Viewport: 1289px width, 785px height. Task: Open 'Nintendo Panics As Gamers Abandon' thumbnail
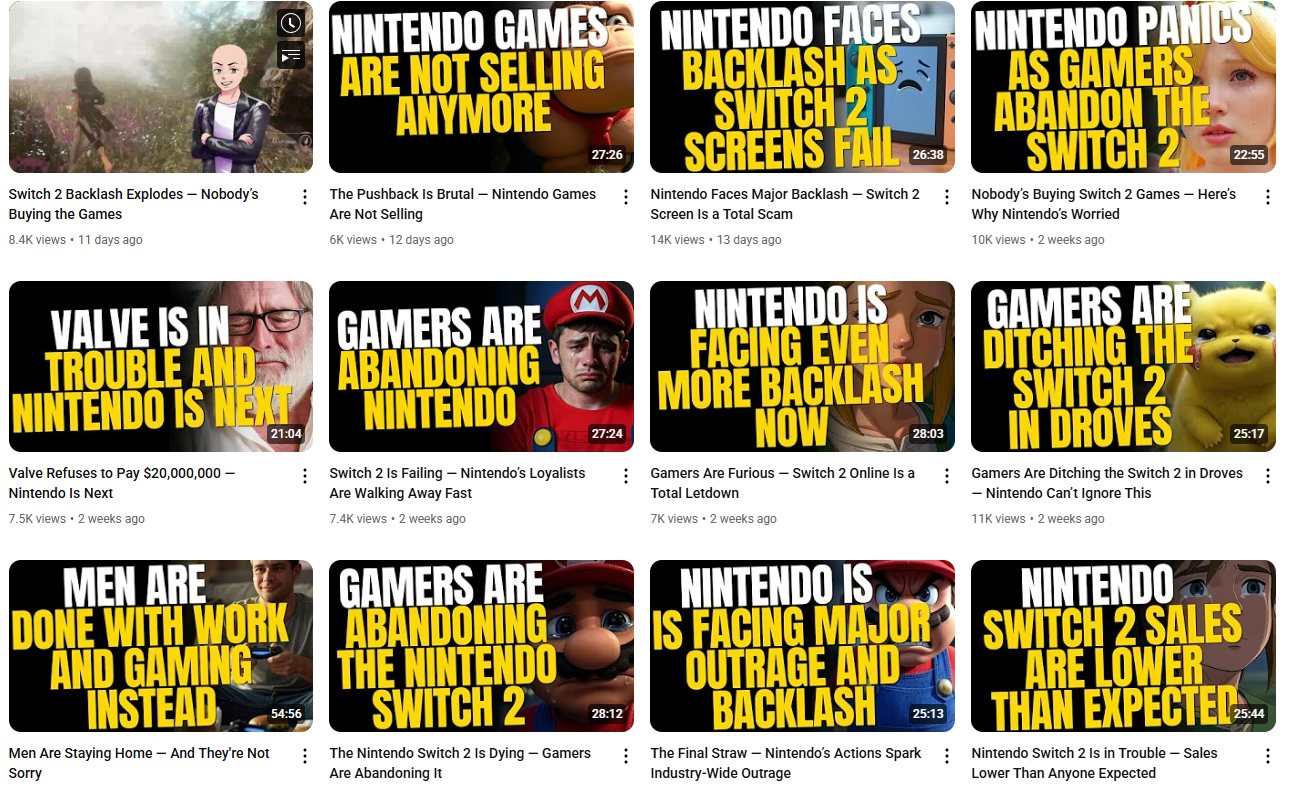click(x=1123, y=87)
